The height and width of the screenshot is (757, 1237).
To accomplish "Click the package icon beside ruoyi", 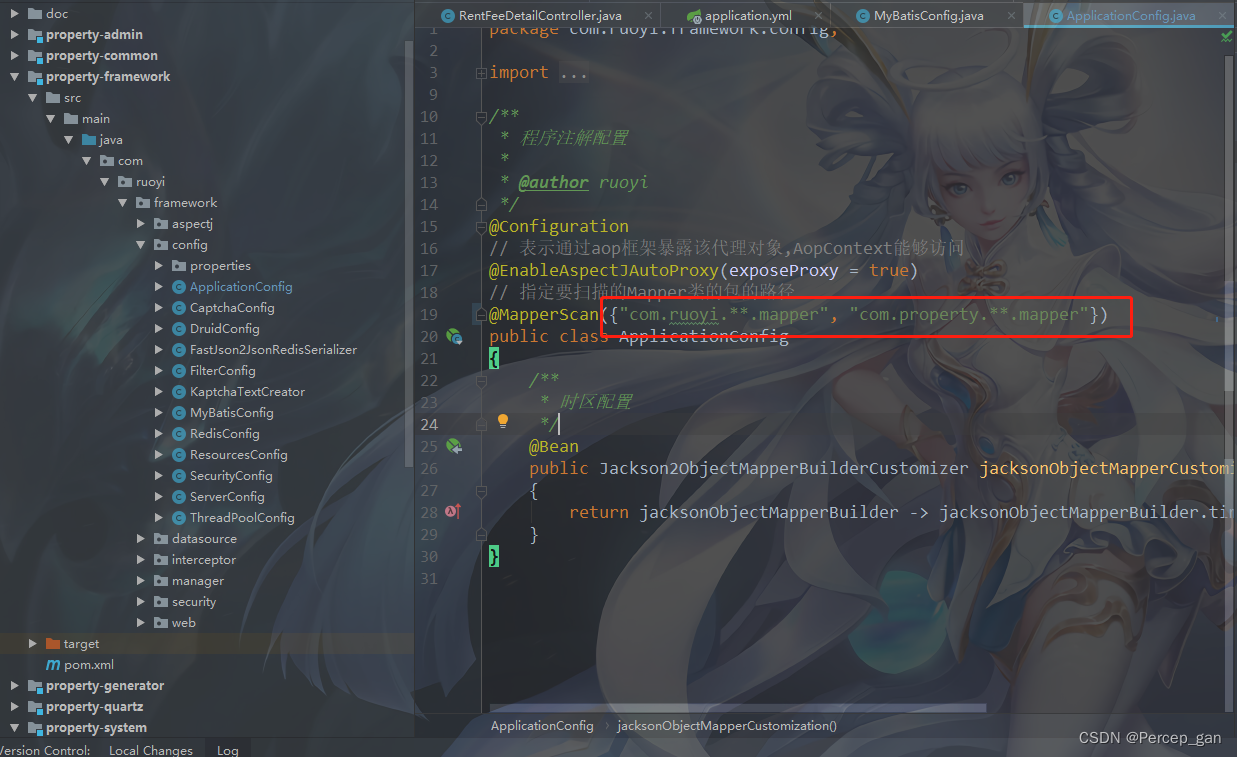I will pos(125,182).
